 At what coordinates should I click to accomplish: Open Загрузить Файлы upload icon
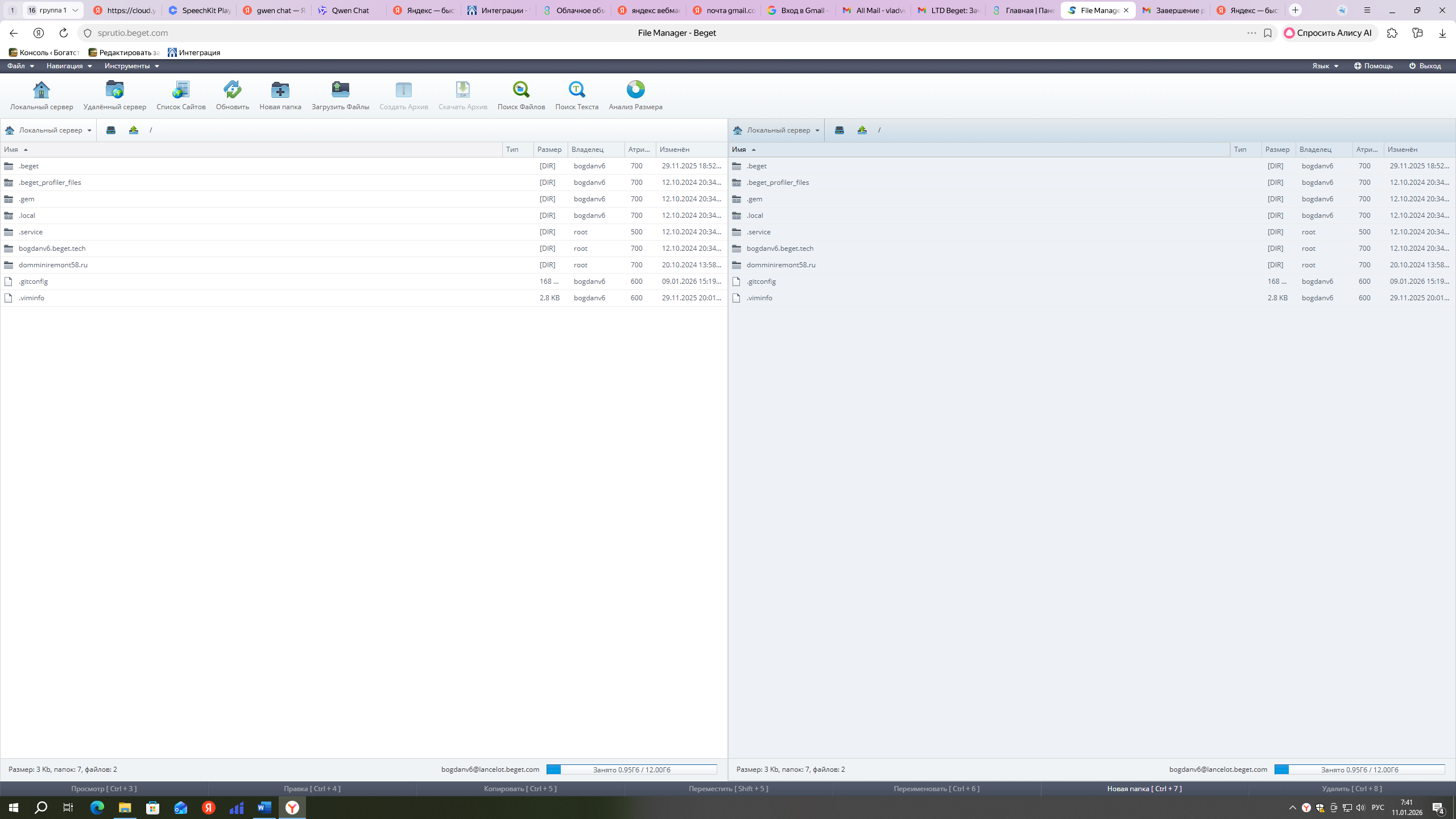(x=340, y=90)
